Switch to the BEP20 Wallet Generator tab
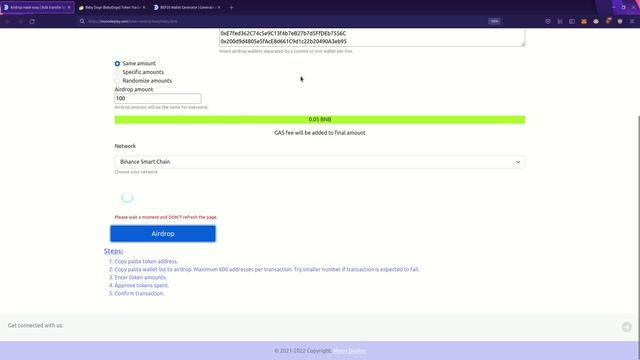This screenshot has height=360, width=640. pos(187,7)
